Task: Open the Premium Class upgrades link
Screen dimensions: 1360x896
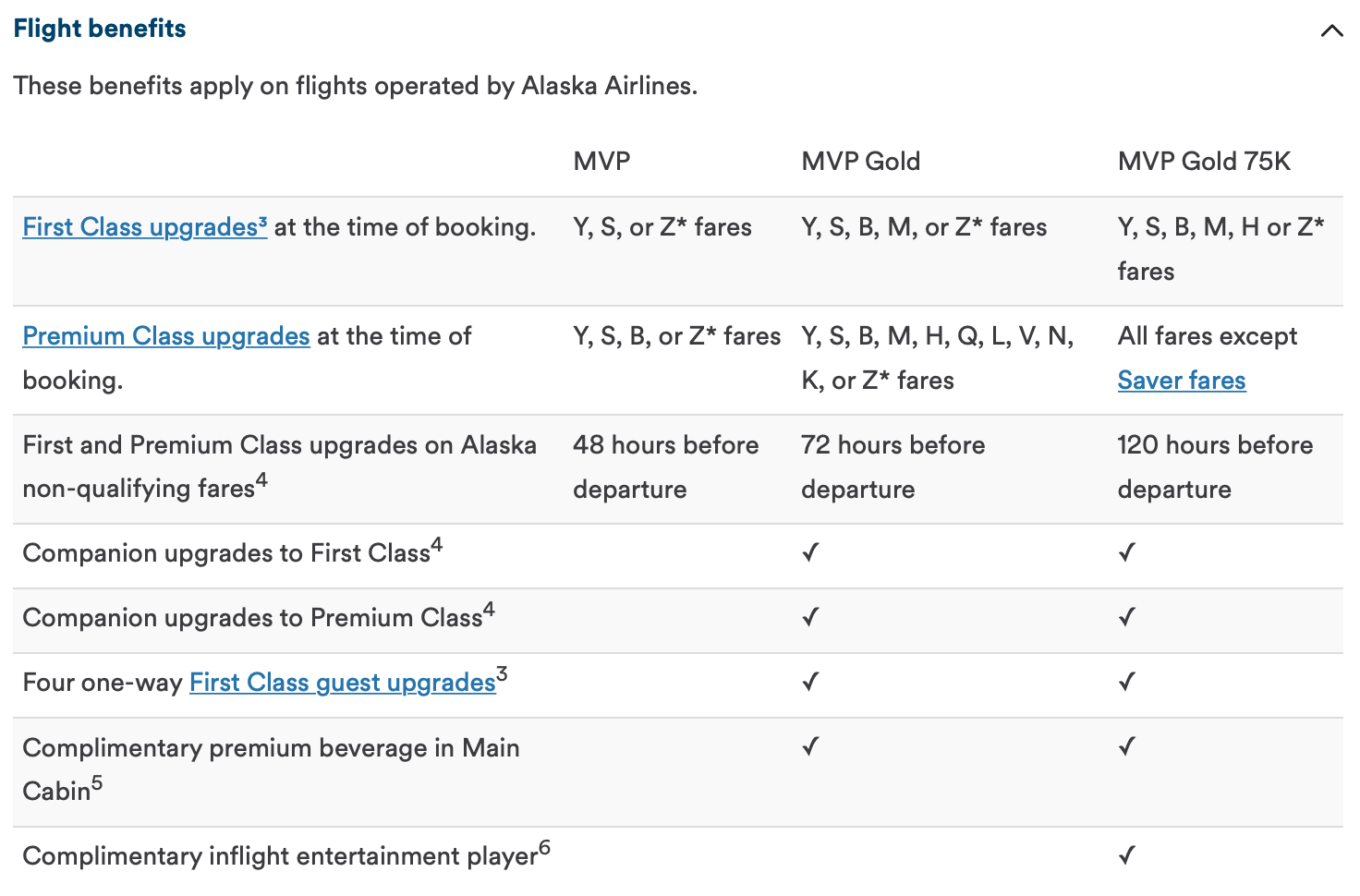Action: click(x=166, y=336)
